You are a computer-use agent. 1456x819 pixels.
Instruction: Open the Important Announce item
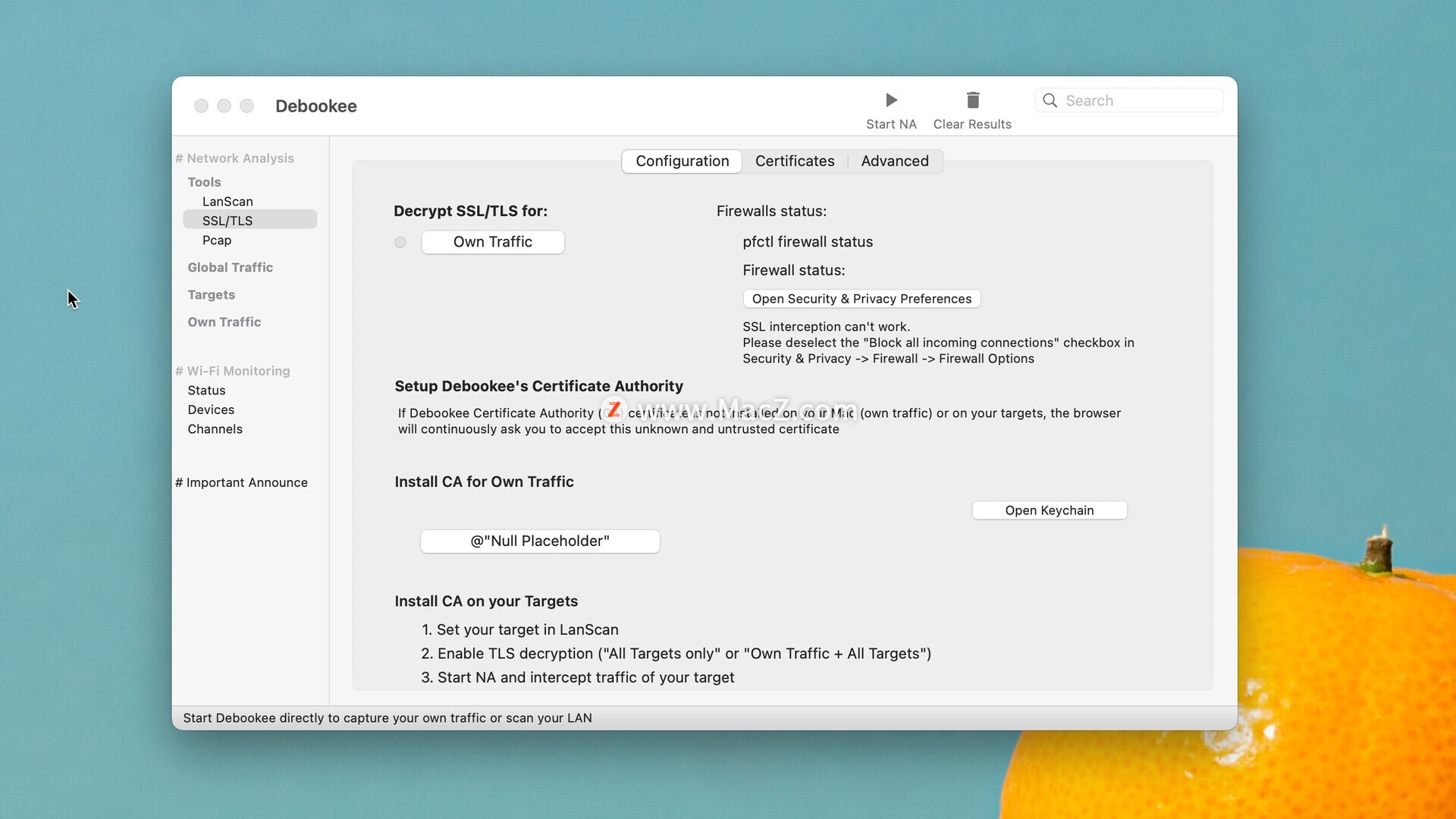241,483
